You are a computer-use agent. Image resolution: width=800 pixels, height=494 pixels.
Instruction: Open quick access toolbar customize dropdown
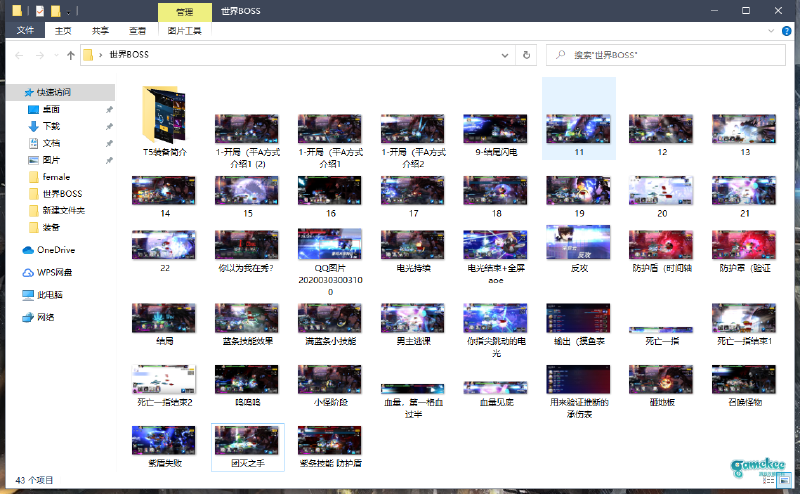click(68, 12)
